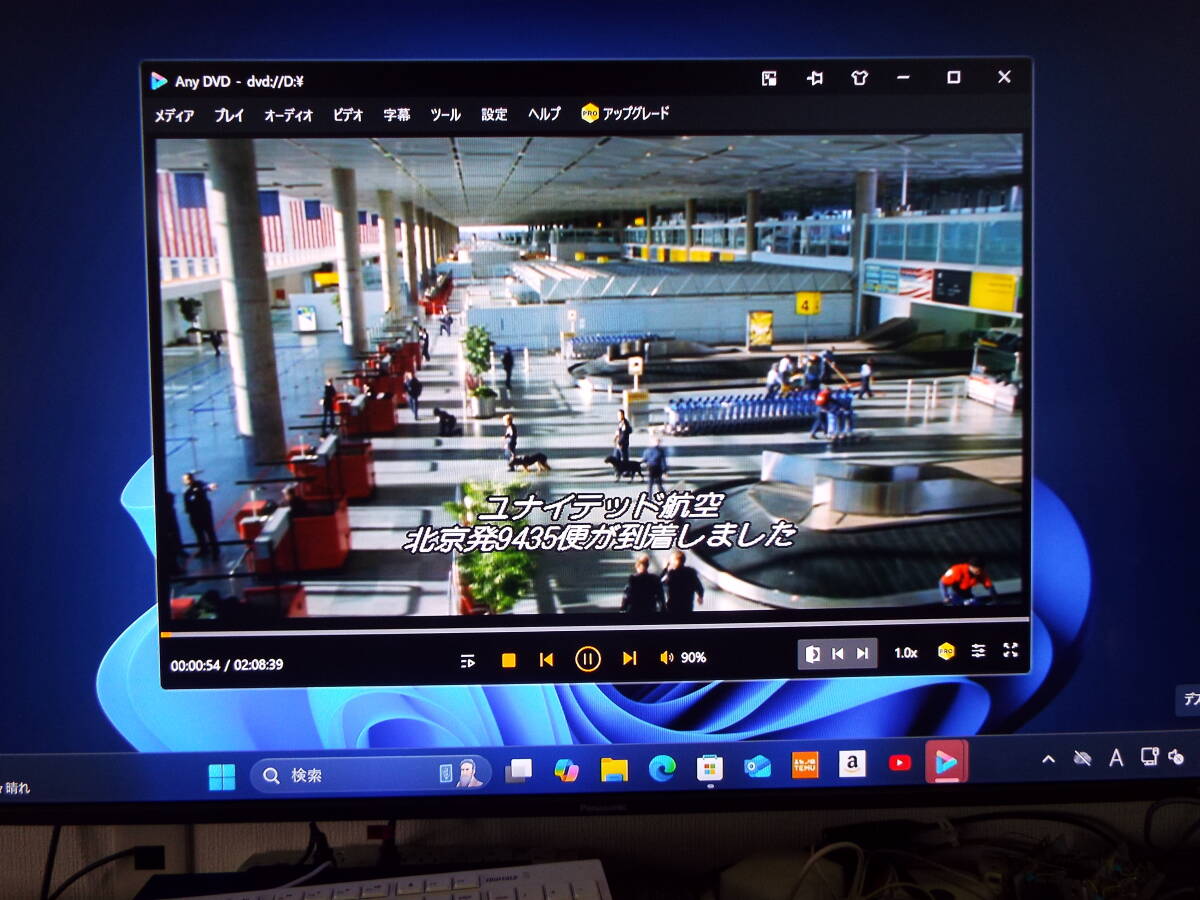The height and width of the screenshot is (900, 1200).
Task: Click the mini-player mode icon in title bar
Action: pos(769,78)
